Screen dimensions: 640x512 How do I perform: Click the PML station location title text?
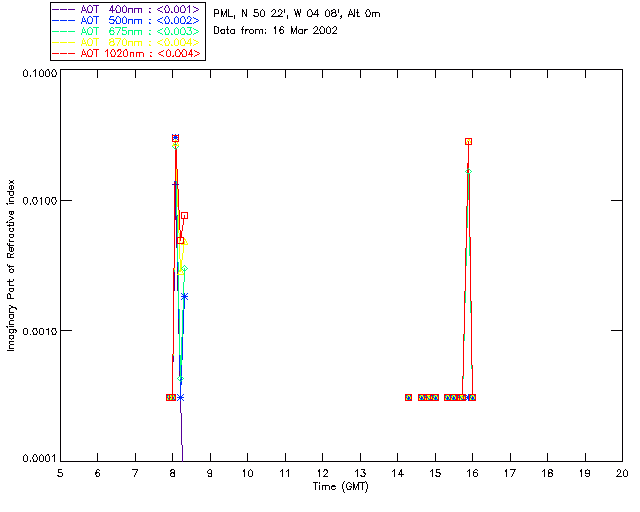[297, 14]
